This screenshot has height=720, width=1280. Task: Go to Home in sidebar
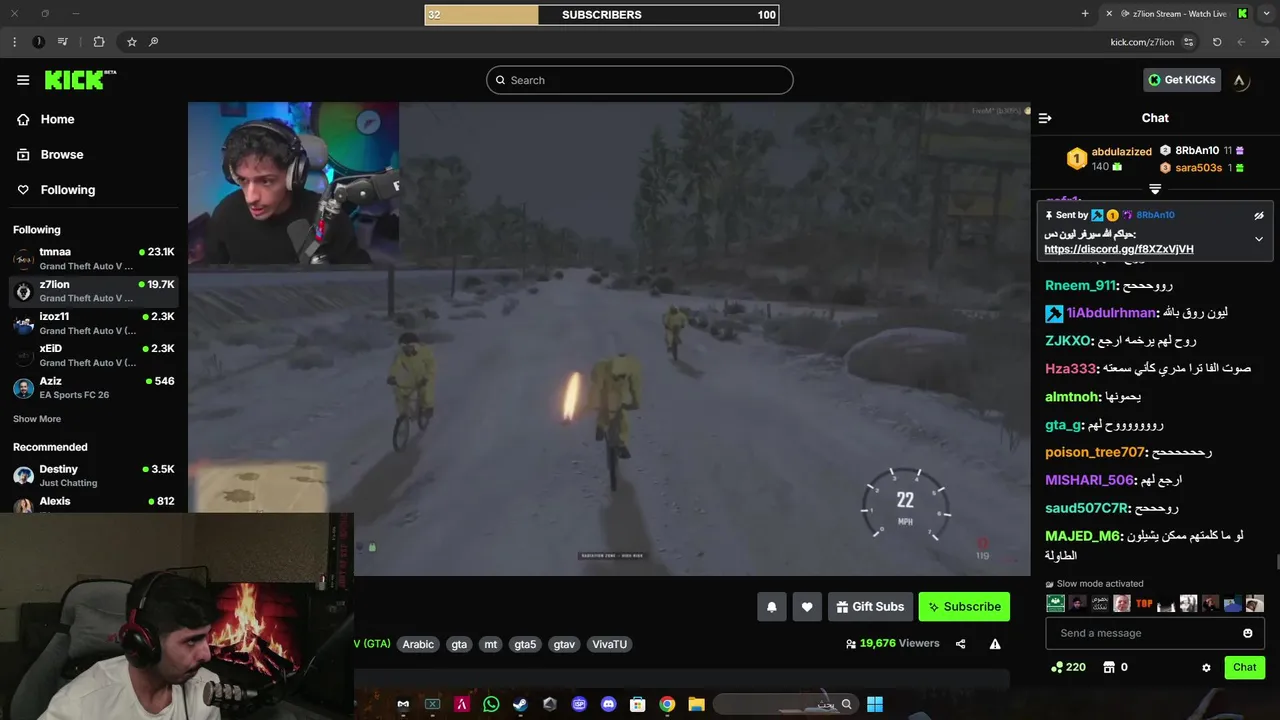pos(57,119)
